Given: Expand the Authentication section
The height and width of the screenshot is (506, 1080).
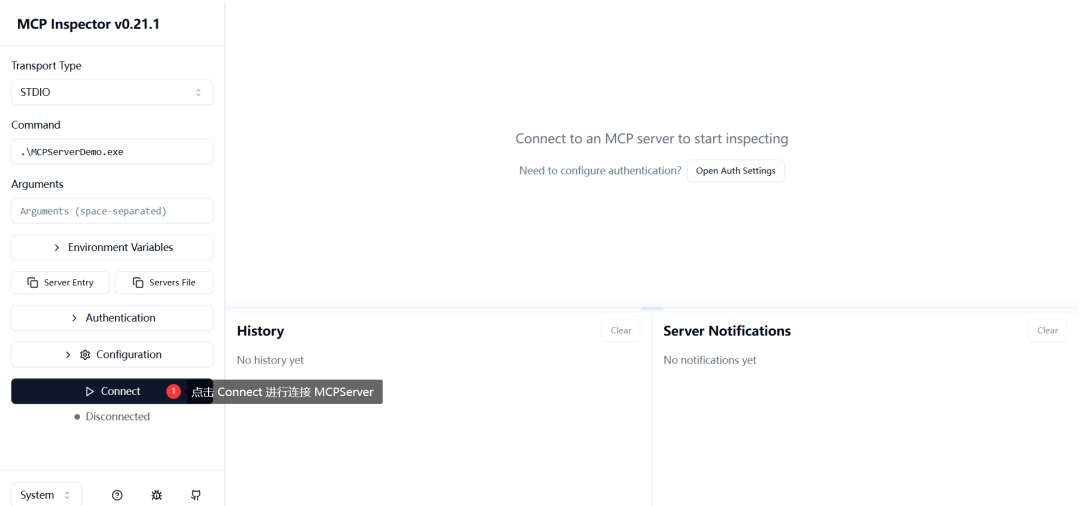Looking at the screenshot, I should pyautogui.click(x=112, y=318).
